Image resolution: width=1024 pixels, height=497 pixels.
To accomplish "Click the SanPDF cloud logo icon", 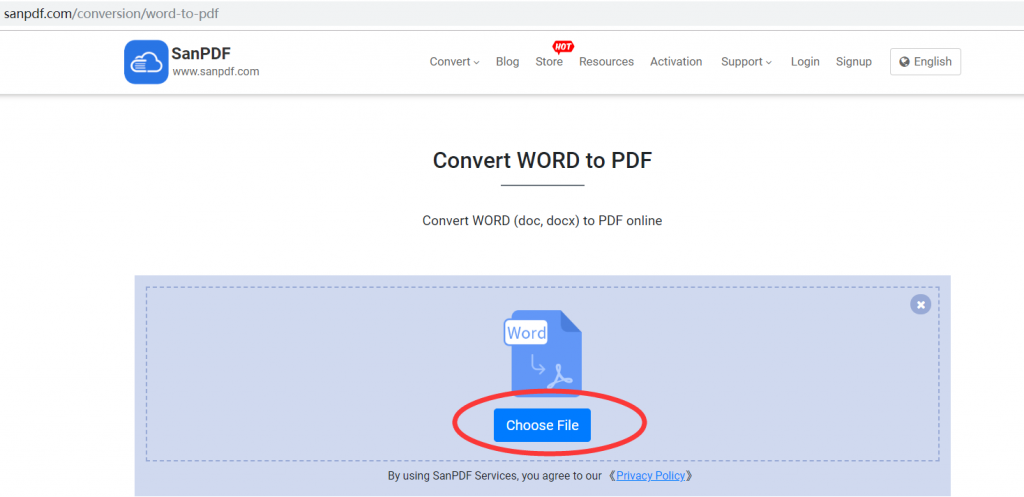I will 146,62.
